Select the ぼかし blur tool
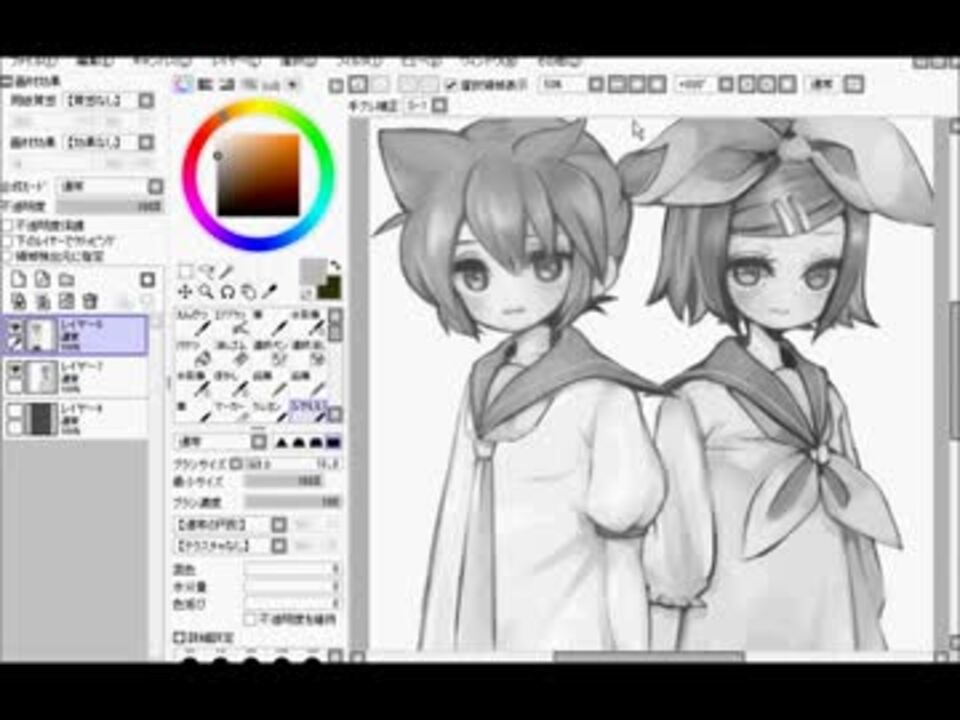This screenshot has height=720, width=960. (x=232, y=384)
